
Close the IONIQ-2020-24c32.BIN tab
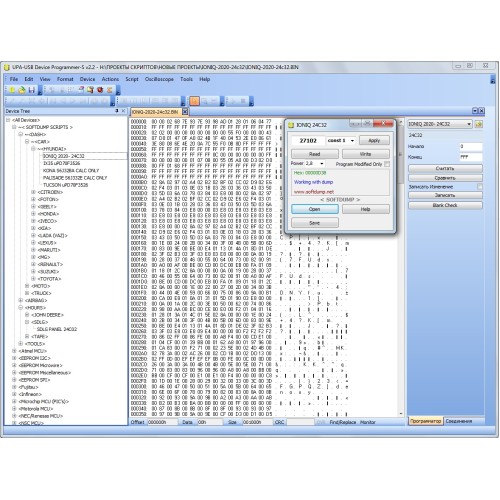tap(185, 112)
